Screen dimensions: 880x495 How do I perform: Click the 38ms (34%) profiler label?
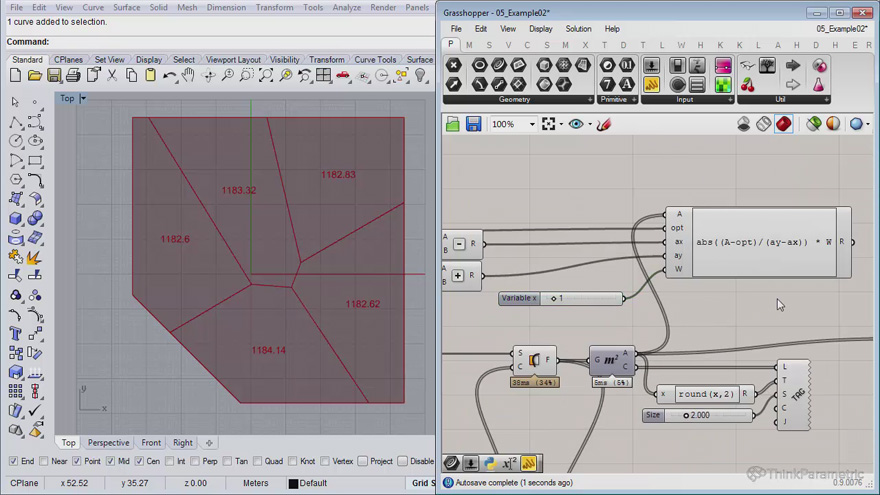point(534,382)
